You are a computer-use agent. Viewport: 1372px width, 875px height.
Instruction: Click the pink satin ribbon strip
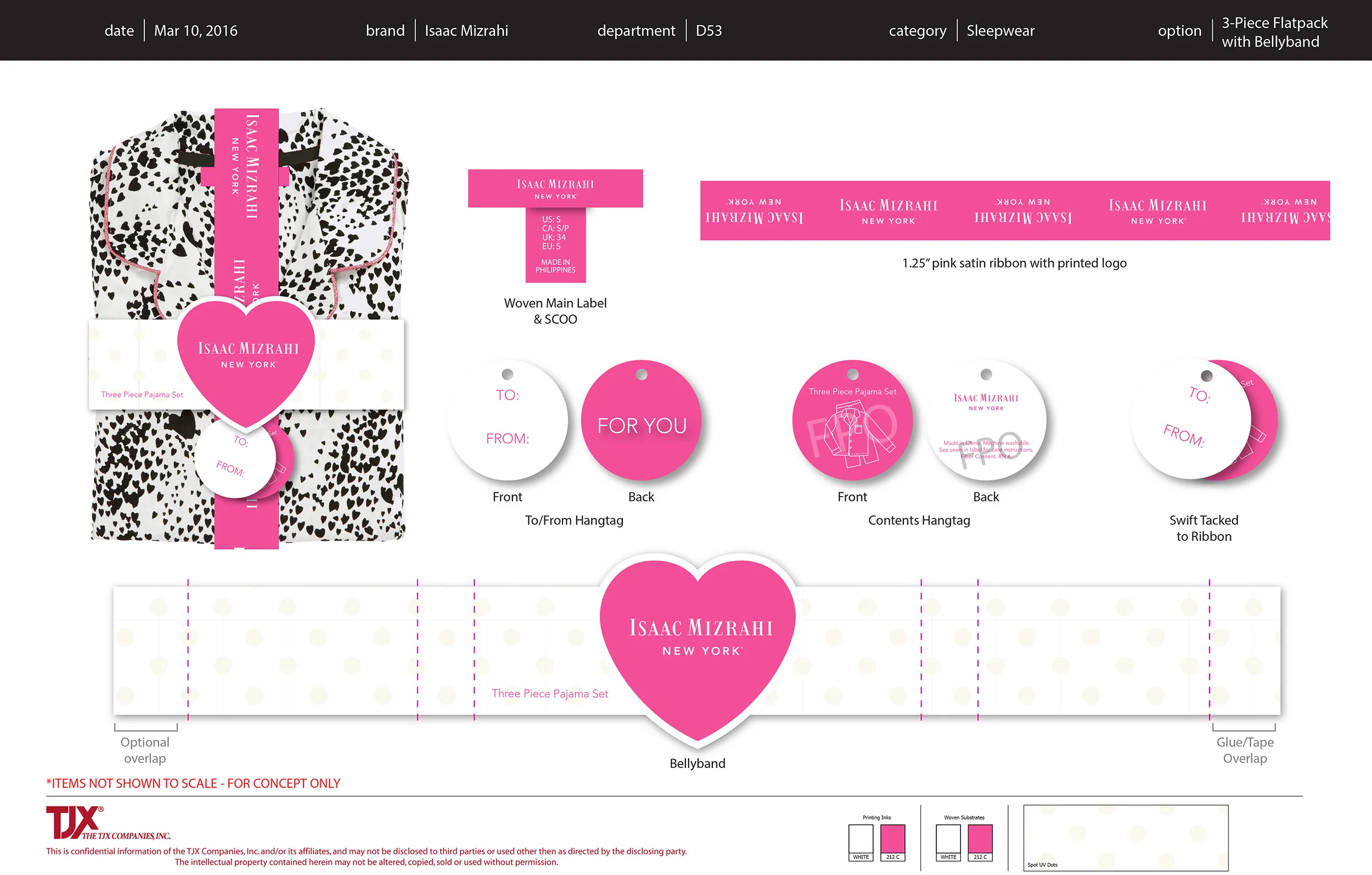[1015, 210]
